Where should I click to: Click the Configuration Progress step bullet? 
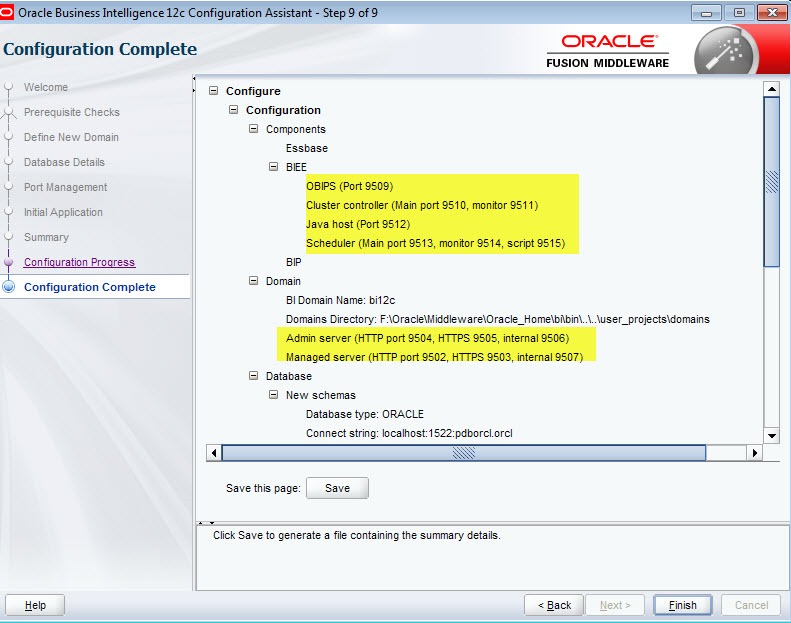[8, 262]
